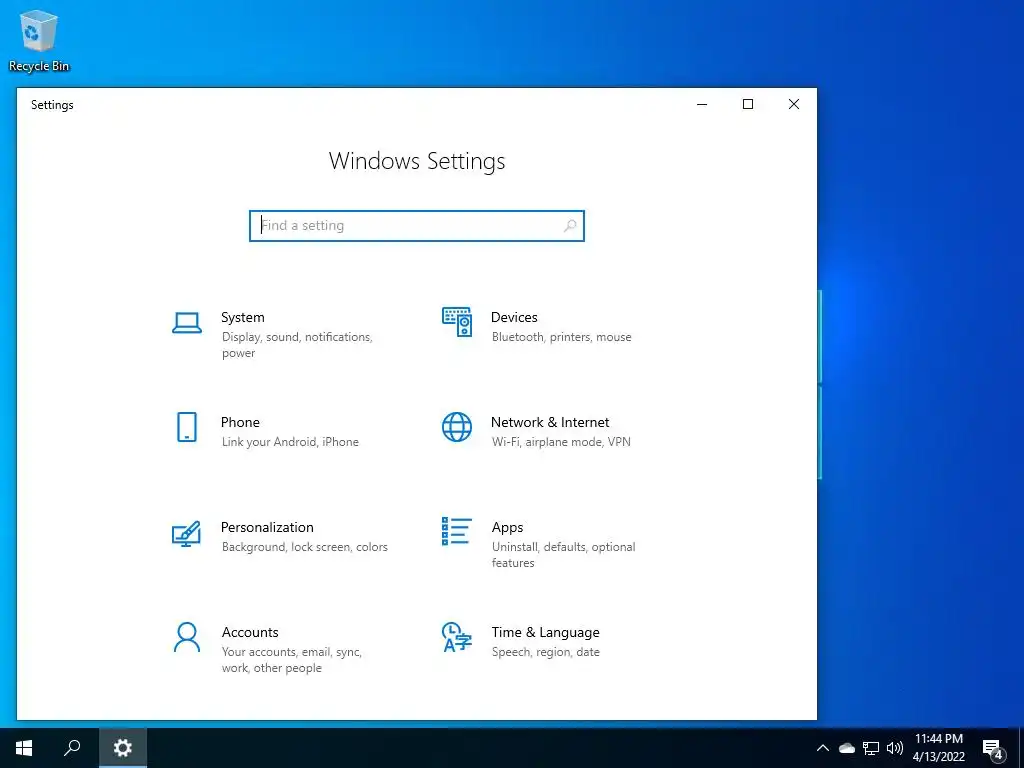Open Devices keyboard and speaker icon

[456, 322]
